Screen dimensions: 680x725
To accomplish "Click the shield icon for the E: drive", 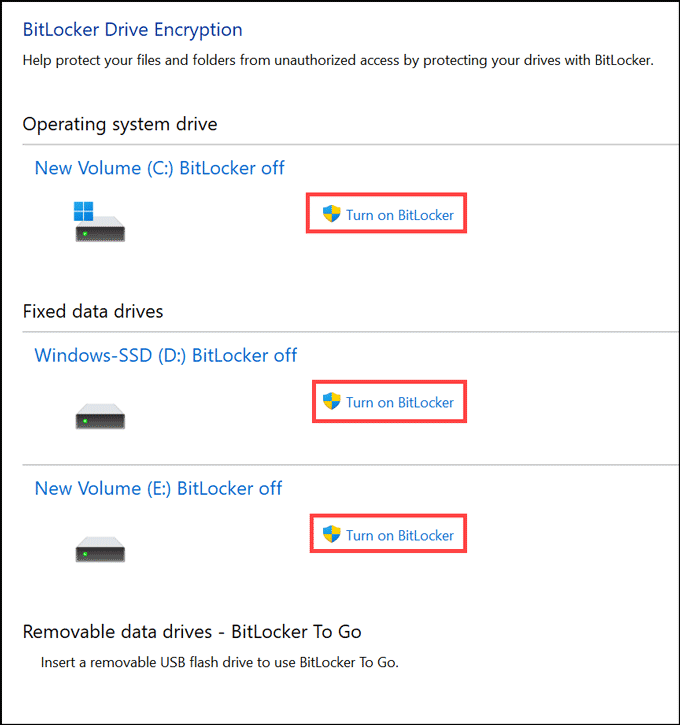I will pos(332,535).
